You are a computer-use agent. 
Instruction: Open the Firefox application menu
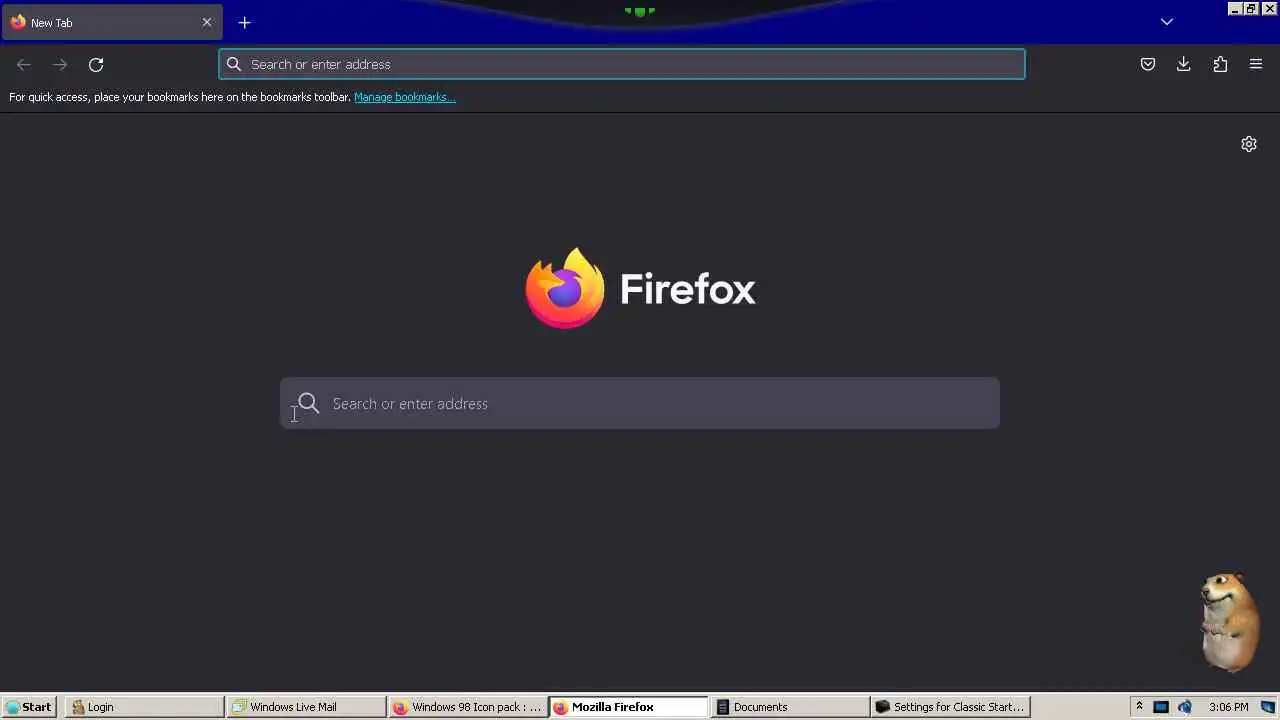pyautogui.click(x=1256, y=64)
